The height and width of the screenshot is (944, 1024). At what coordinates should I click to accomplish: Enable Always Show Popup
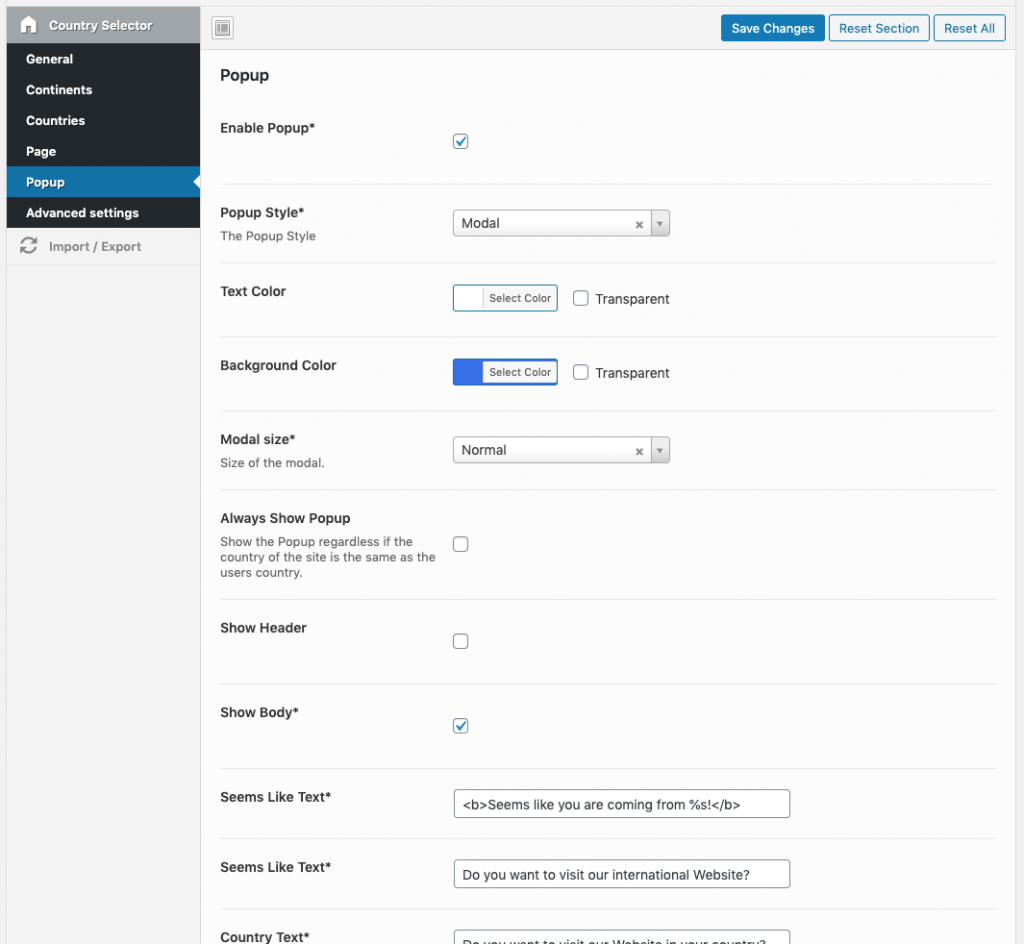(x=460, y=544)
